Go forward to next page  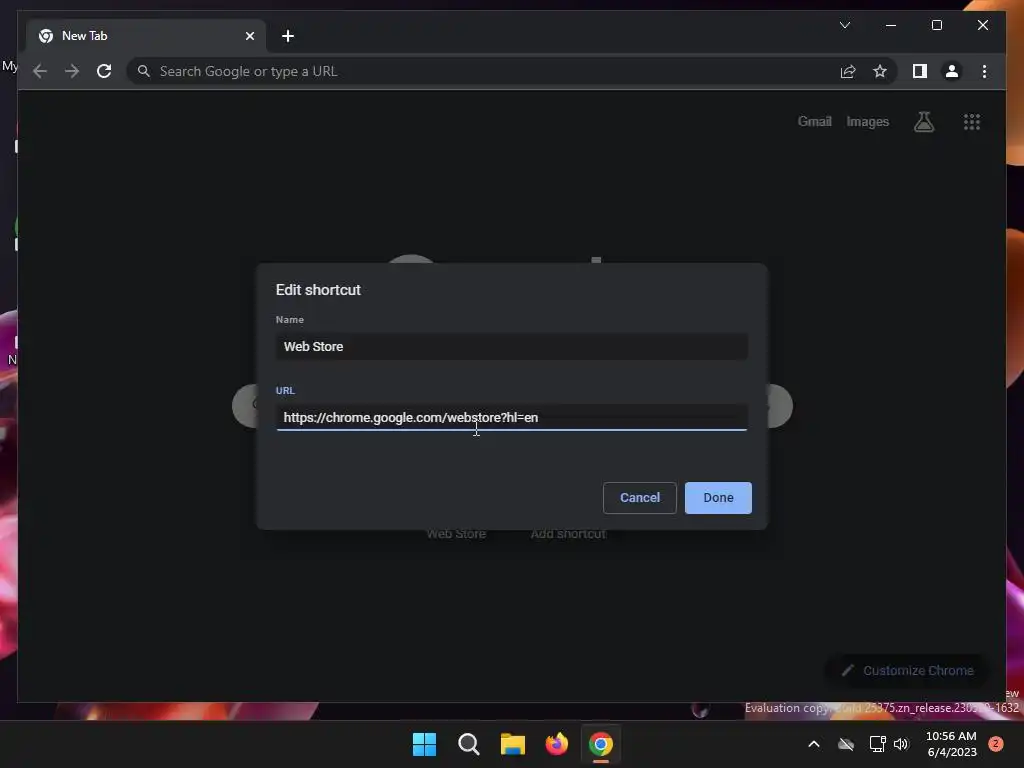coord(72,71)
